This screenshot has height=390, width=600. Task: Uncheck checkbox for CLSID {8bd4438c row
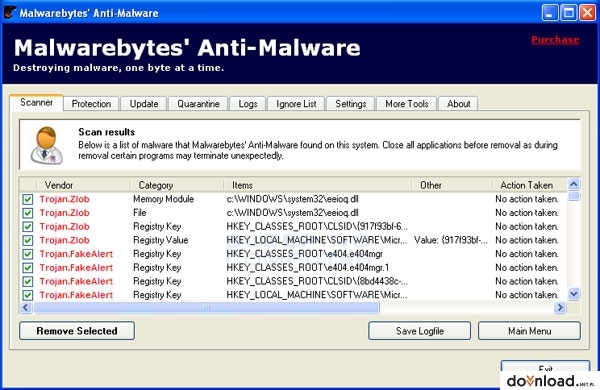[x=28, y=282]
